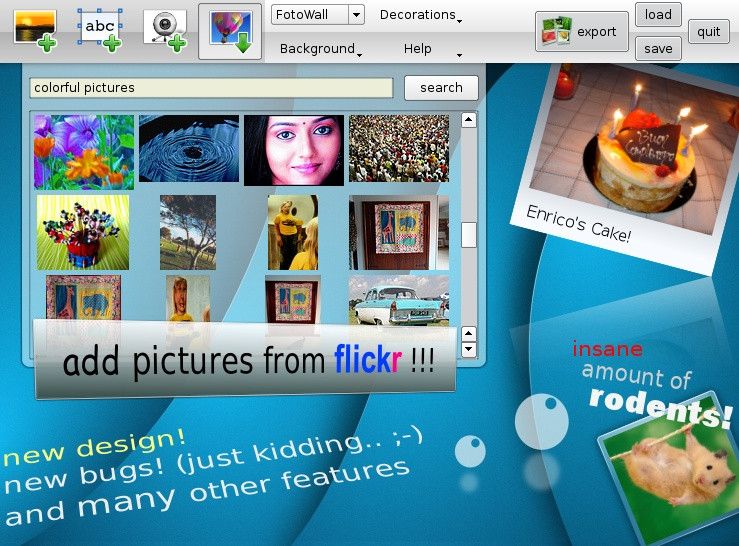Viewport: 739px width, 546px height.
Task: Click the search button
Action: point(441,88)
